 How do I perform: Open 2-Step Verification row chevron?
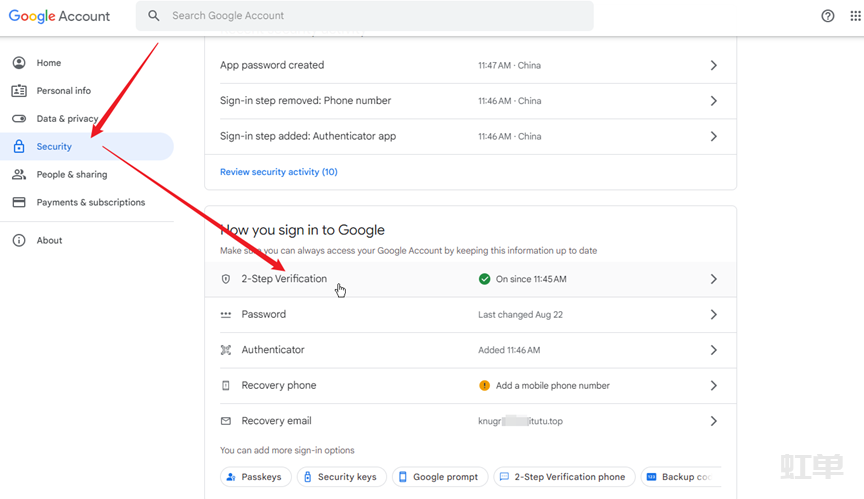click(714, 279)
